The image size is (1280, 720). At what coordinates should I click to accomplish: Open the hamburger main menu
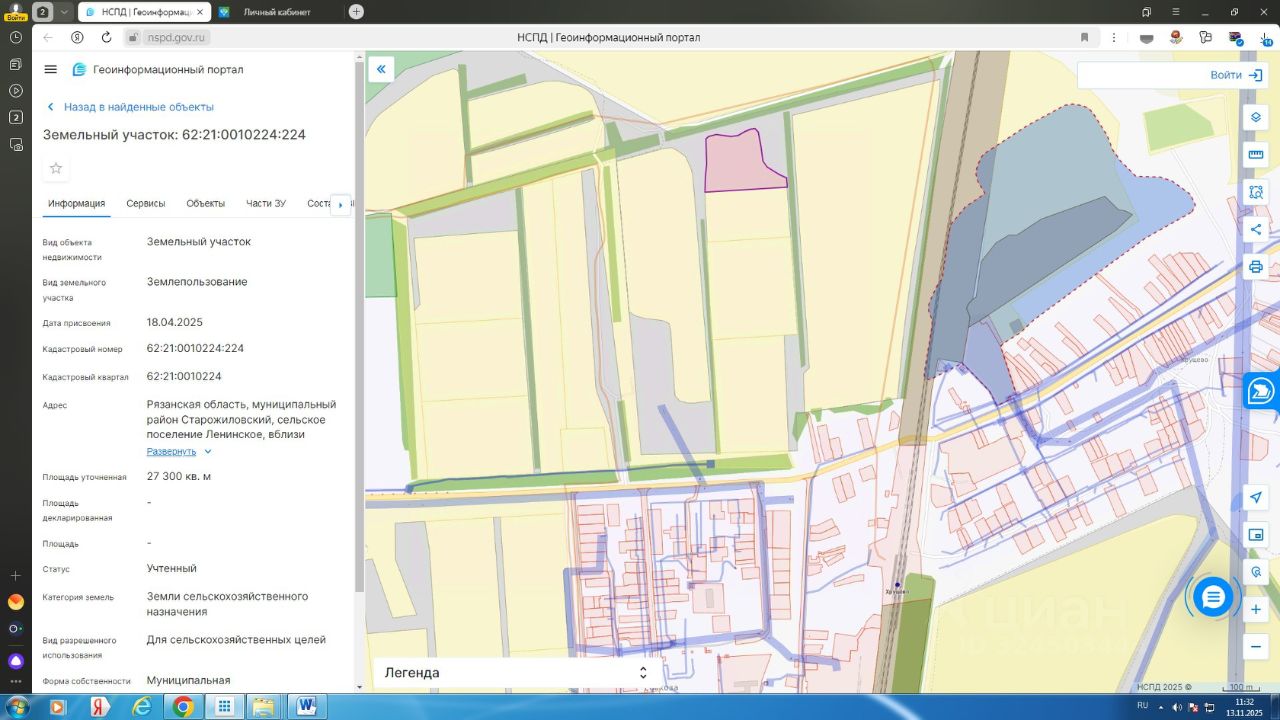(51, 69)
